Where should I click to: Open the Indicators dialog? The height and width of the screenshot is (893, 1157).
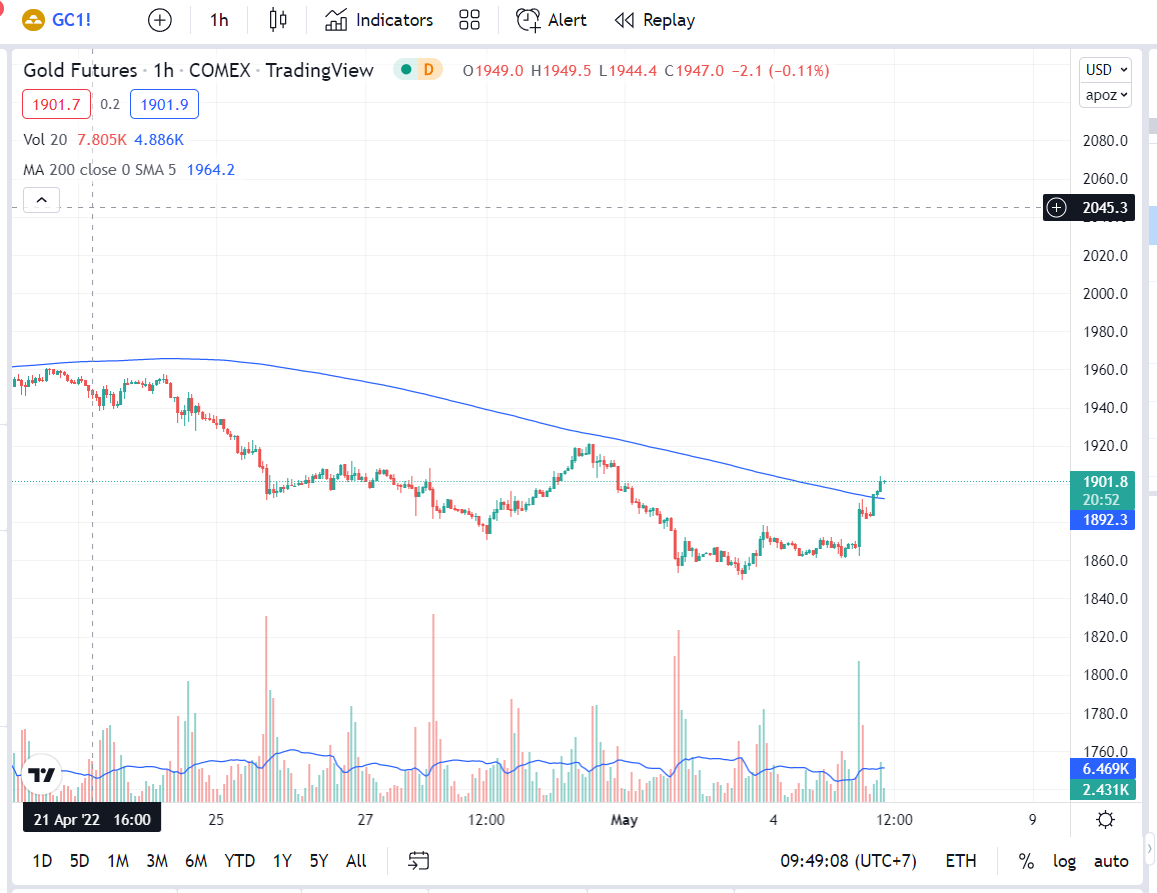click(379, 20)
